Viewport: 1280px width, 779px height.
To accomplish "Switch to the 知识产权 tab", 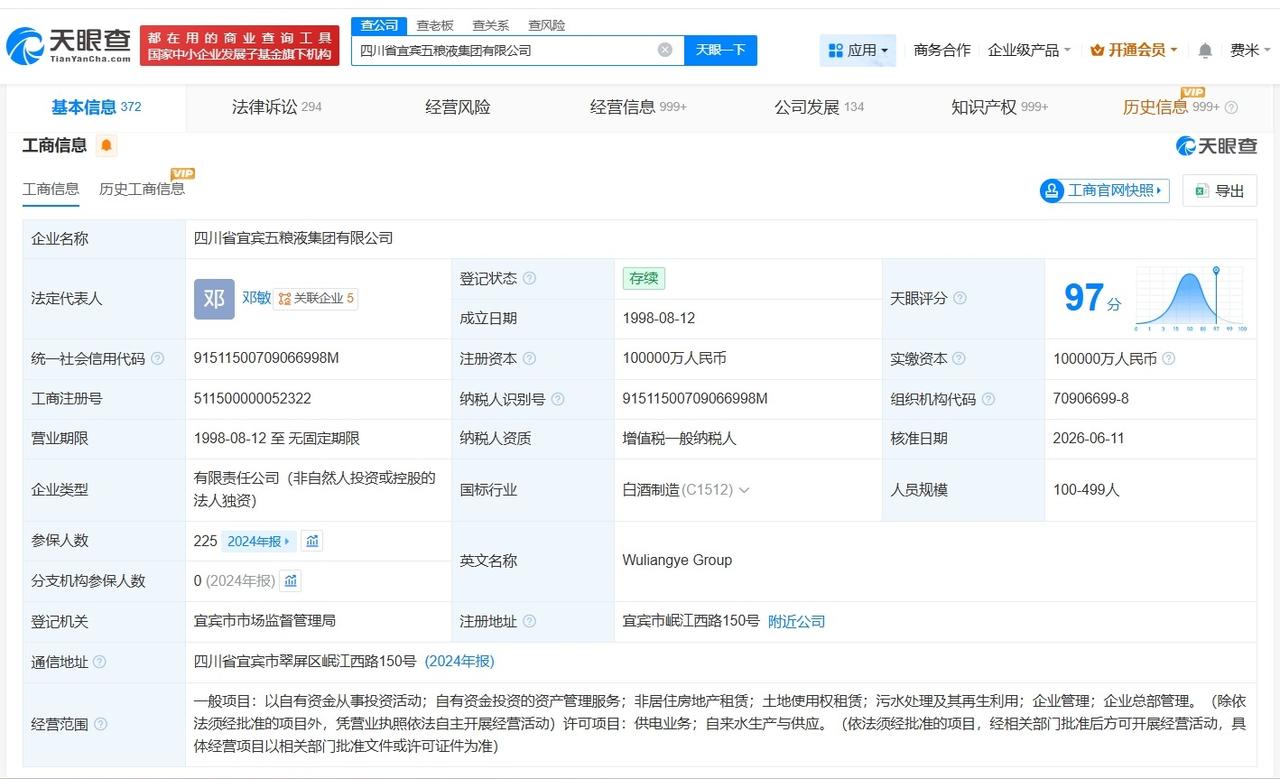I will coord(1000,107).
